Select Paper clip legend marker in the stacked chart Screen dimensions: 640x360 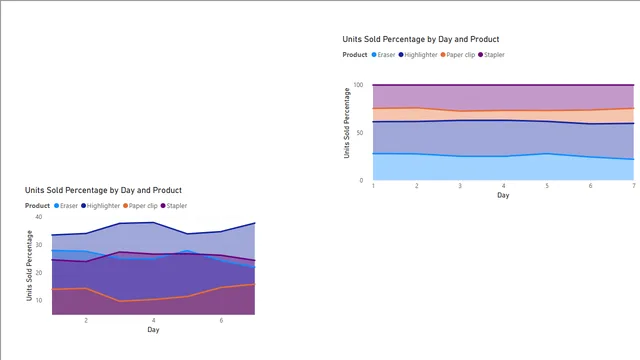coord(443,55)
